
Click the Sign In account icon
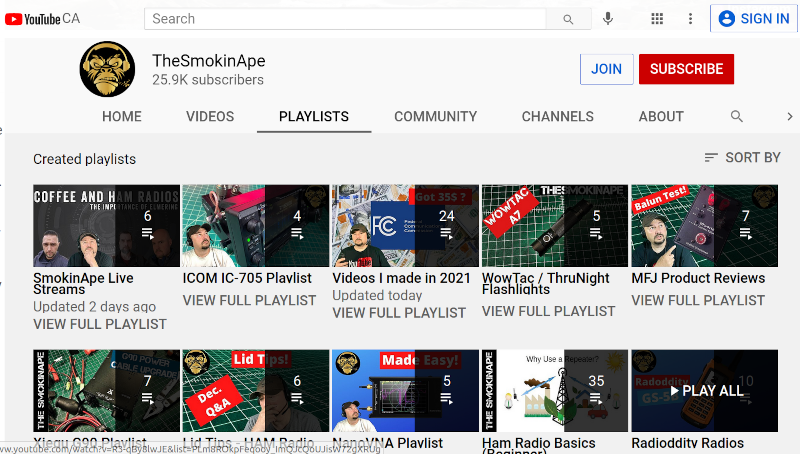(x=727, y=19)
